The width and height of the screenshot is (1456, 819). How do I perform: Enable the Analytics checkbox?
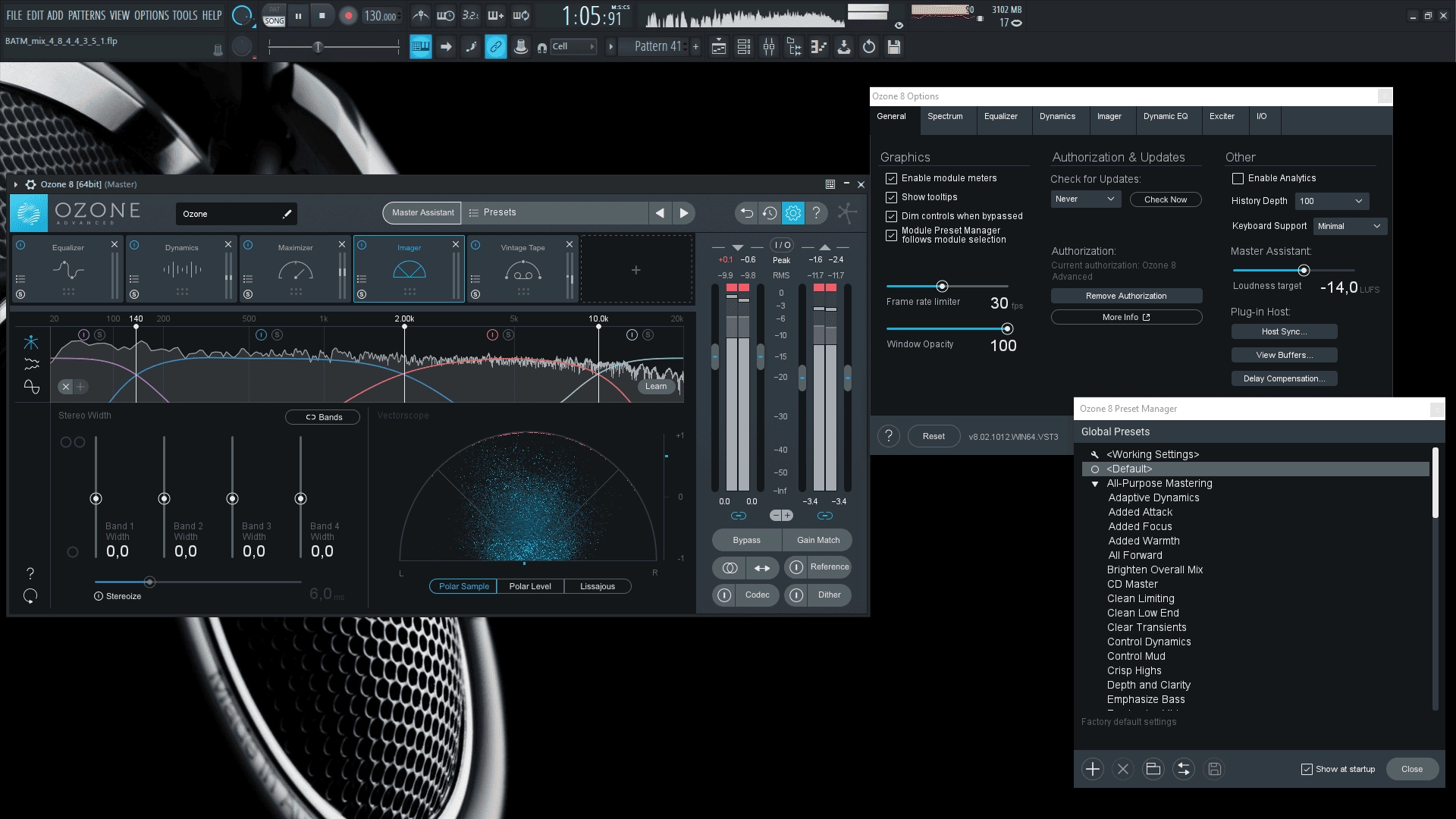pos(1238,179)
